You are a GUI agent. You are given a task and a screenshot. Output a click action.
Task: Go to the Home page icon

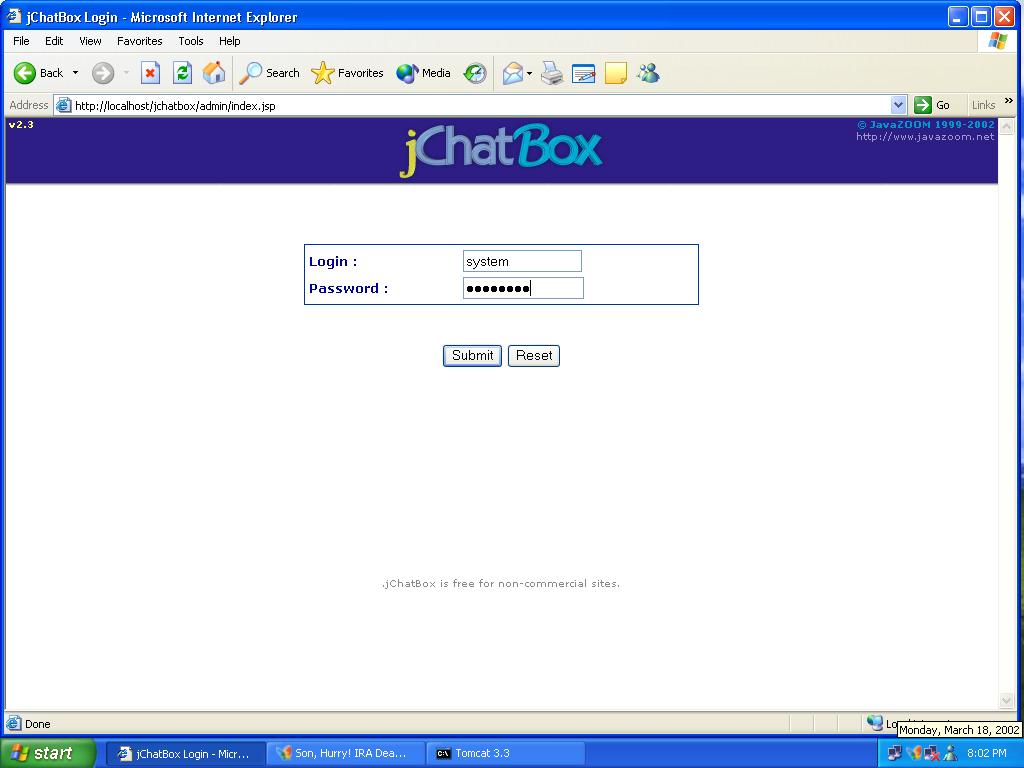214,73
